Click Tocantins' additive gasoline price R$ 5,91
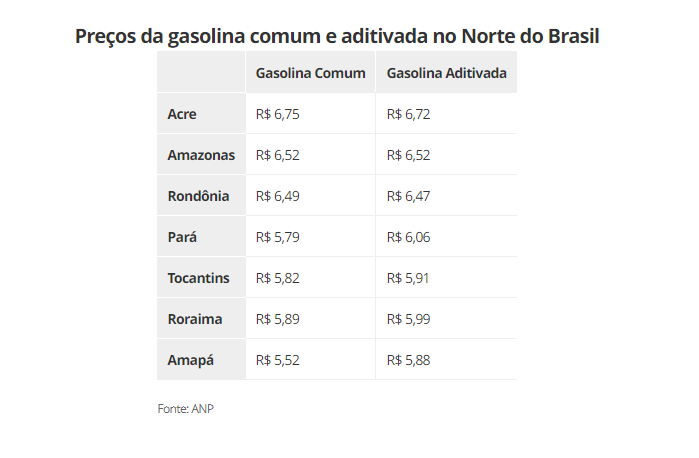This screenshot has width=699, height=458. pos(407,278)
